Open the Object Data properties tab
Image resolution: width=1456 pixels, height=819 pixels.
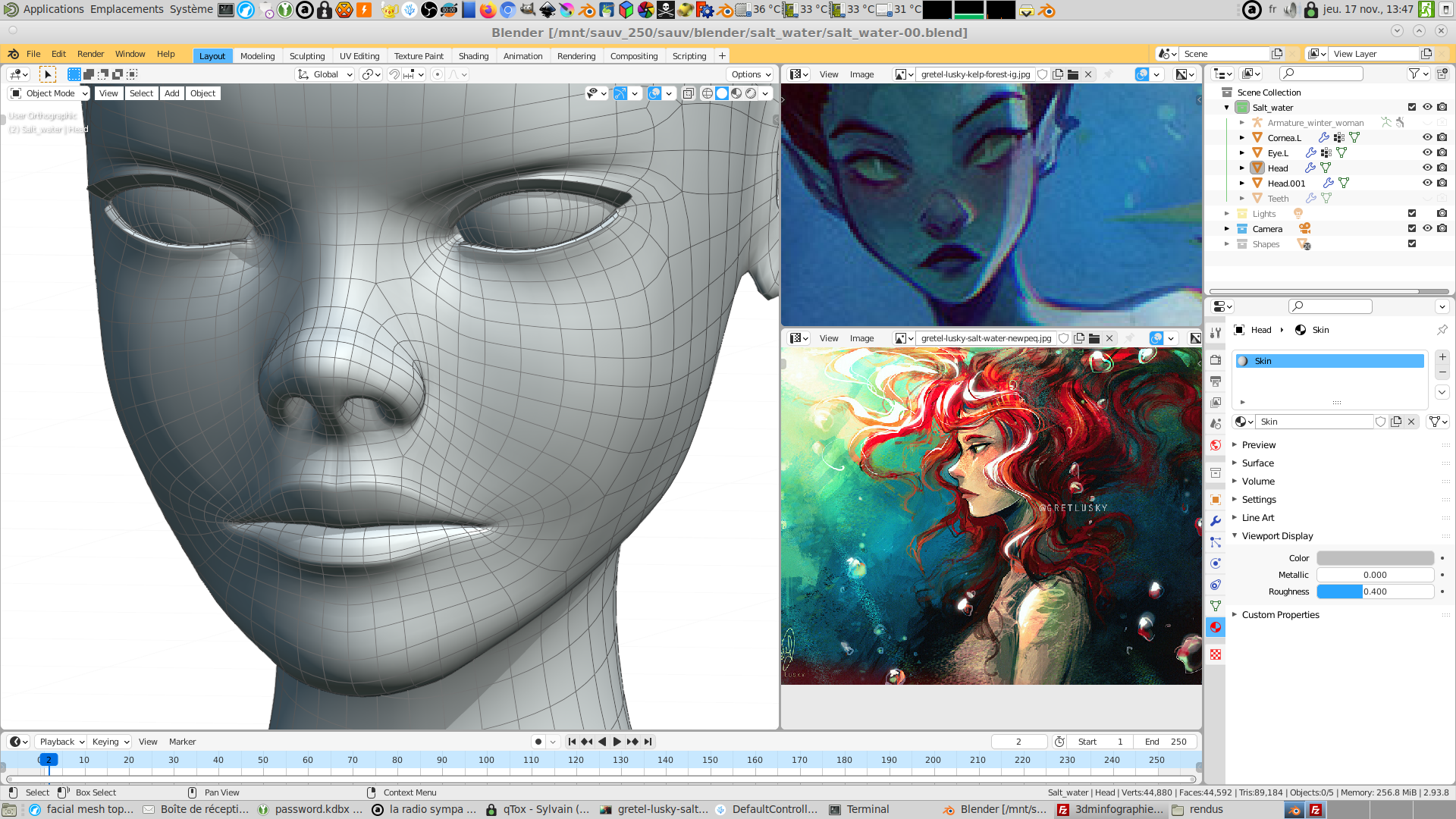(x=1216, y=606)
